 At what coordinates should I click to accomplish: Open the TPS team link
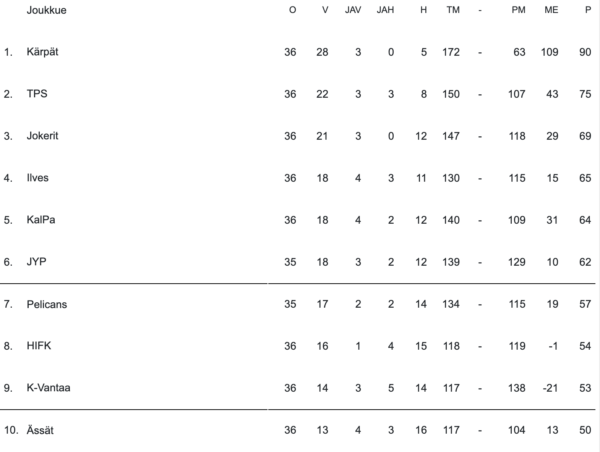point(37,94)
